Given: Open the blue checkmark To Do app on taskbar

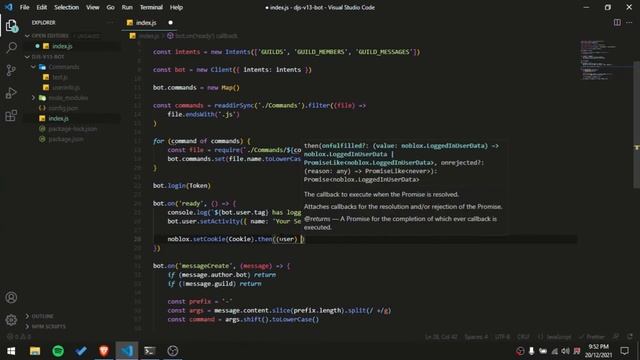Looking at the screenshot, I should click(81, 351).
